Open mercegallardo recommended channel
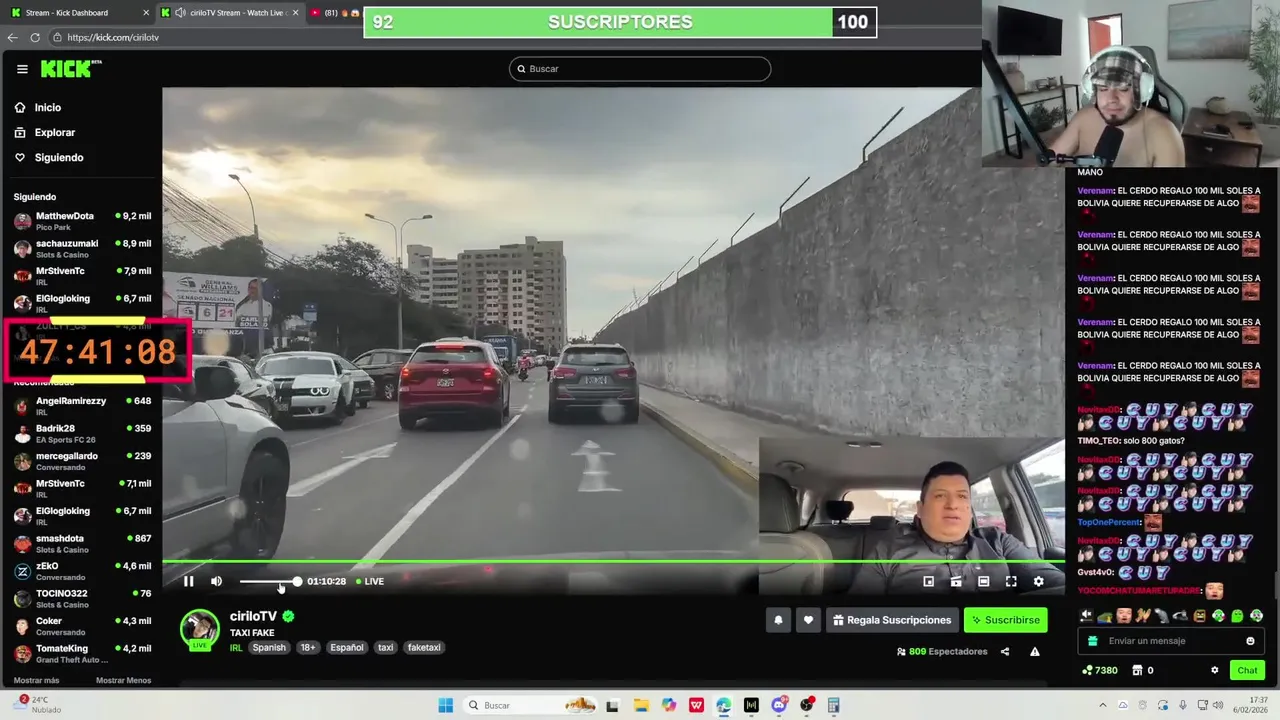 [x=82, y=461]
